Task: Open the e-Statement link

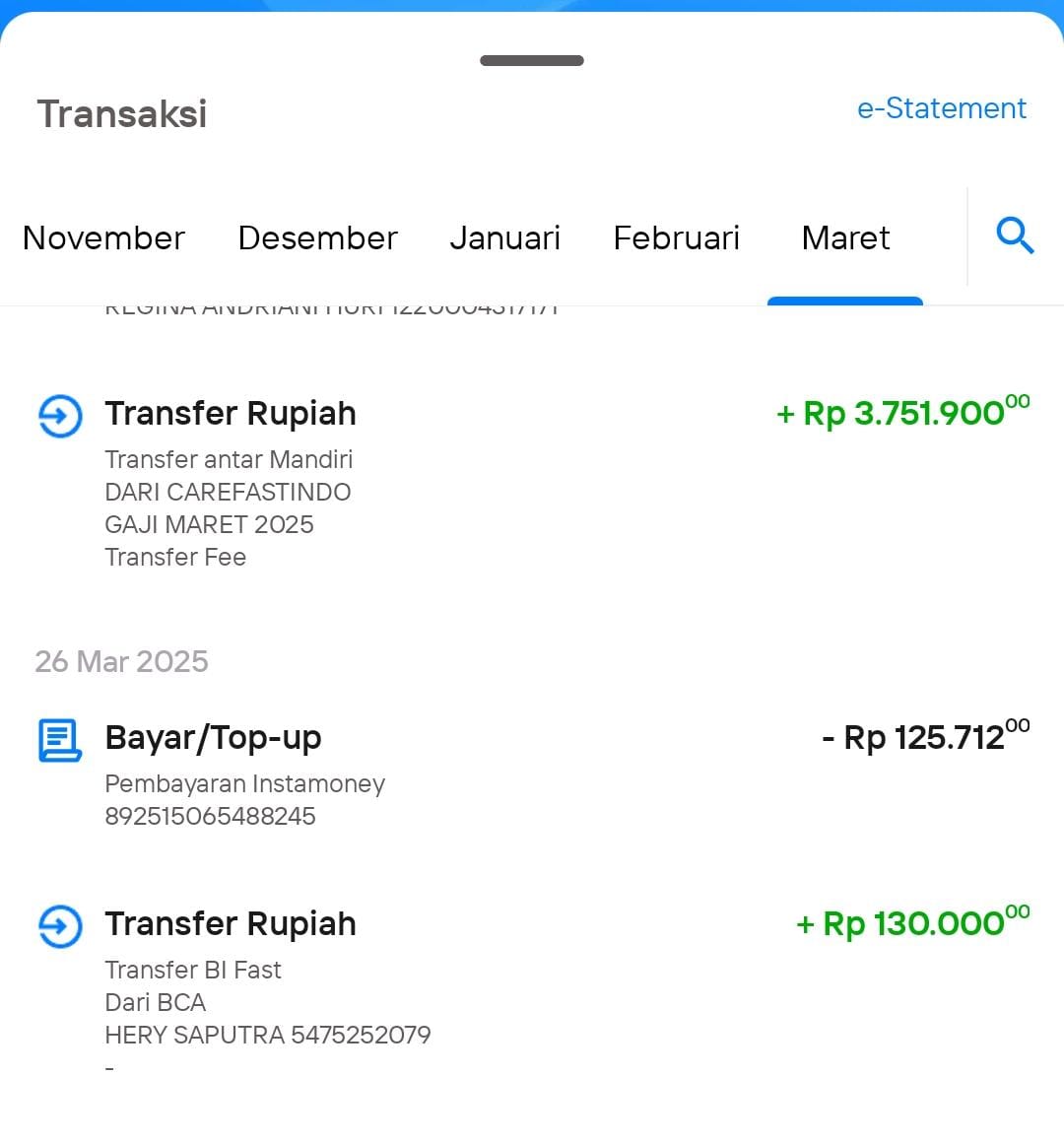Action: [x=942, y=108]
